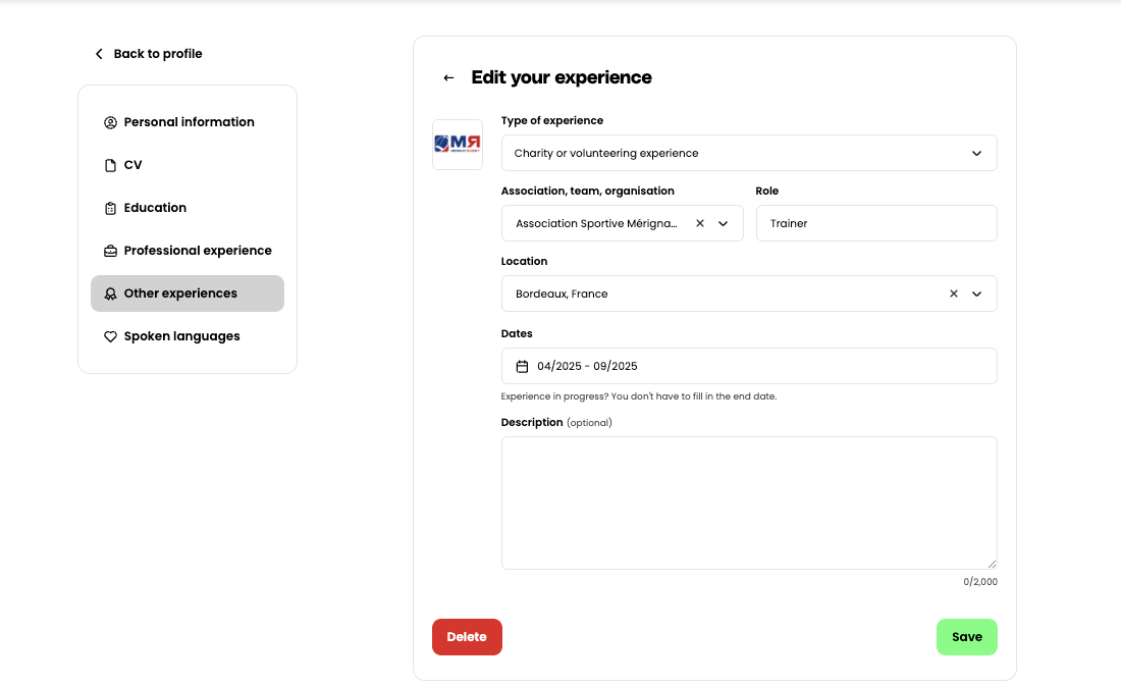Click the Association Sportive Mérignac logo thumbnail
This screenshot has height=688, width=1124.
coord(457,145)
